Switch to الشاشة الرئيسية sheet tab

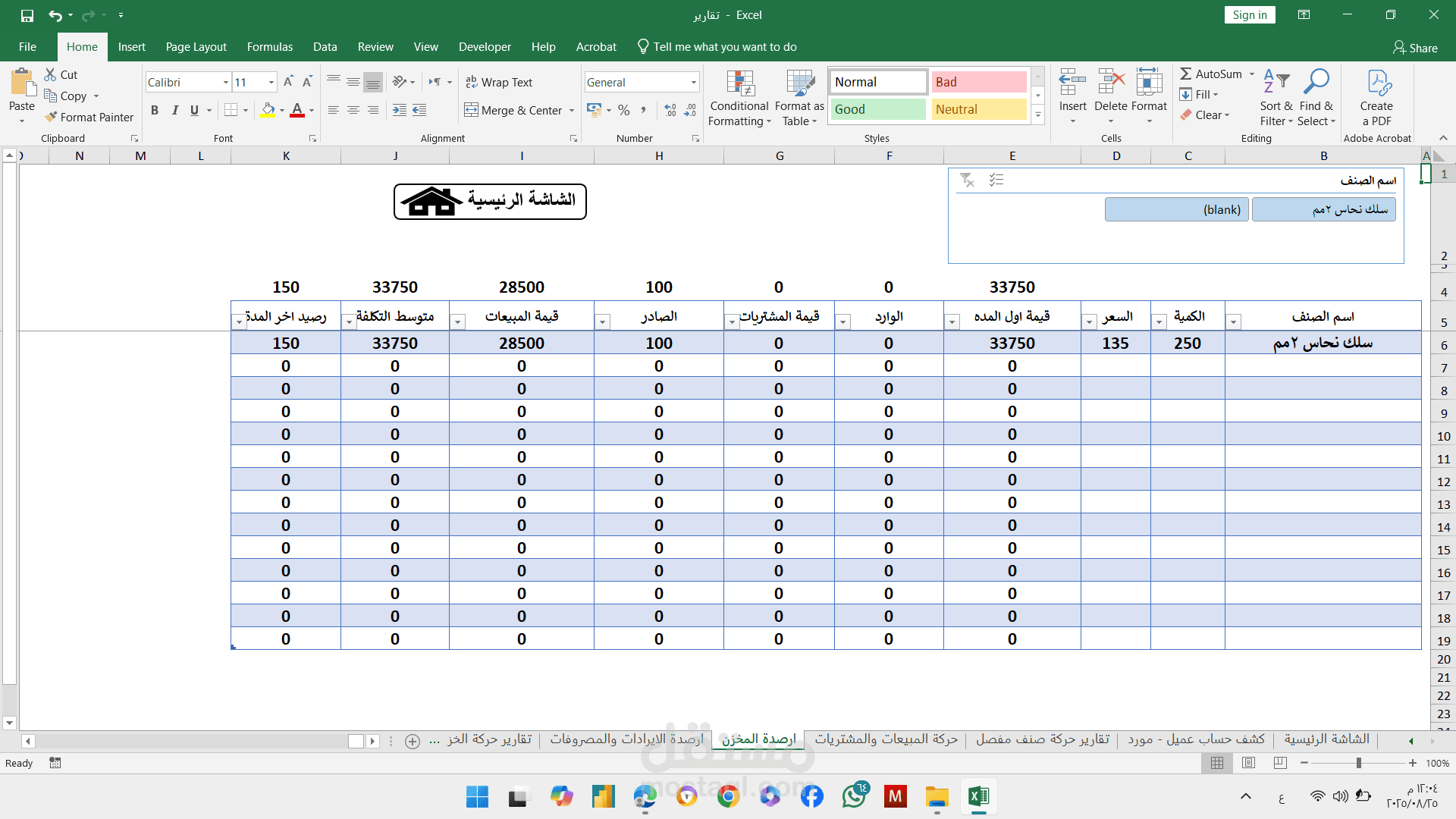1326,739
